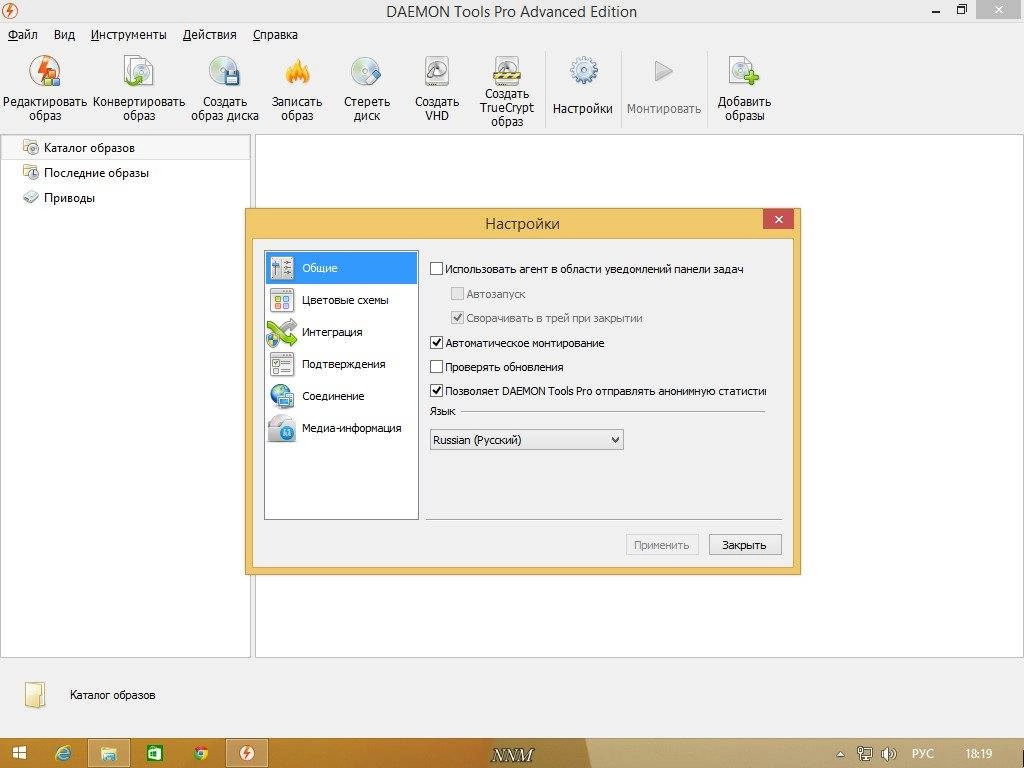Click DAEMON Tools taskbar icon
This screenshot has width=1024, height=768.
tap(246, 754)
